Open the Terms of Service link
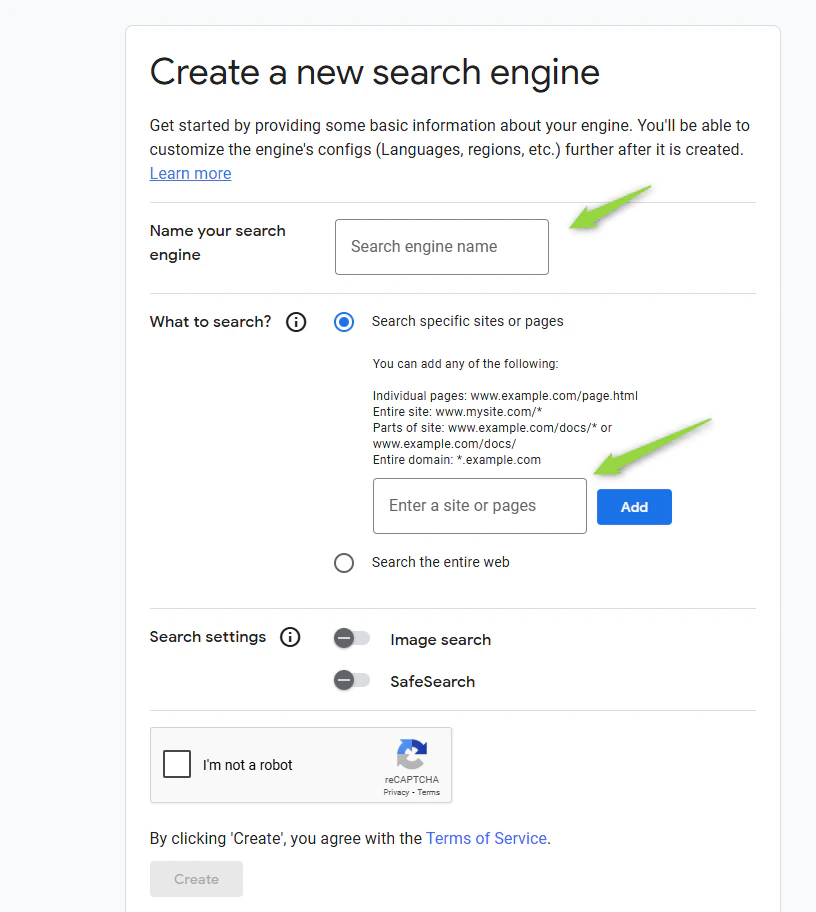816x912 pixels. click(x=486, y=838)
